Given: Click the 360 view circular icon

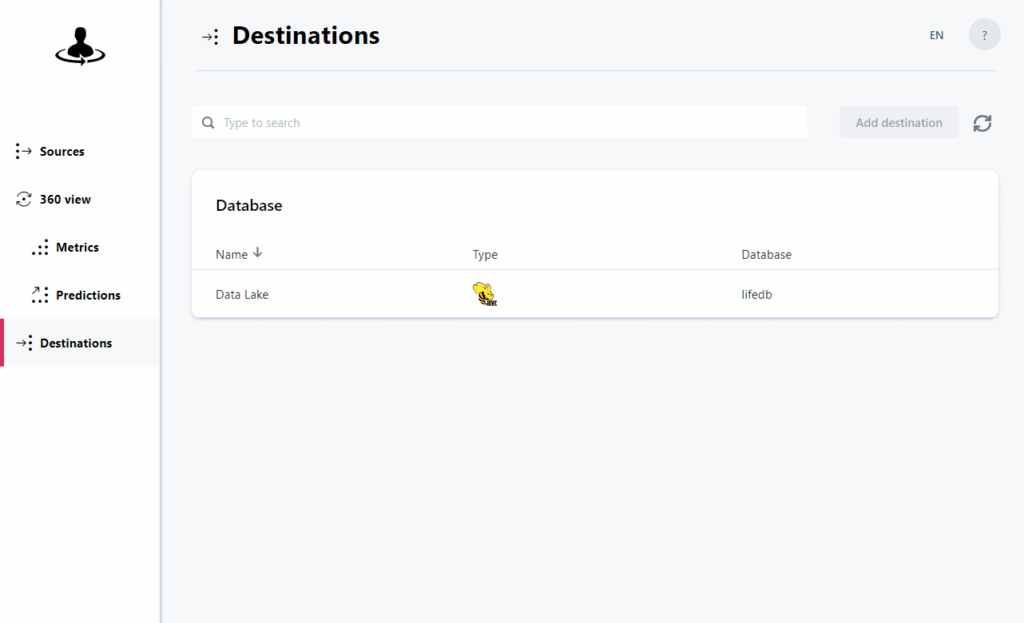Looking at the screenshot, I should point(24,199).
